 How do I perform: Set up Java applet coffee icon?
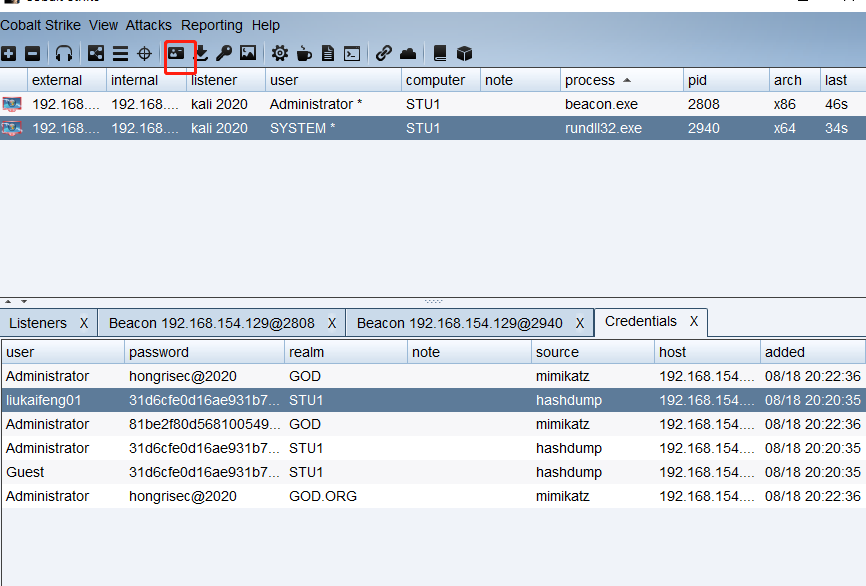304,54
